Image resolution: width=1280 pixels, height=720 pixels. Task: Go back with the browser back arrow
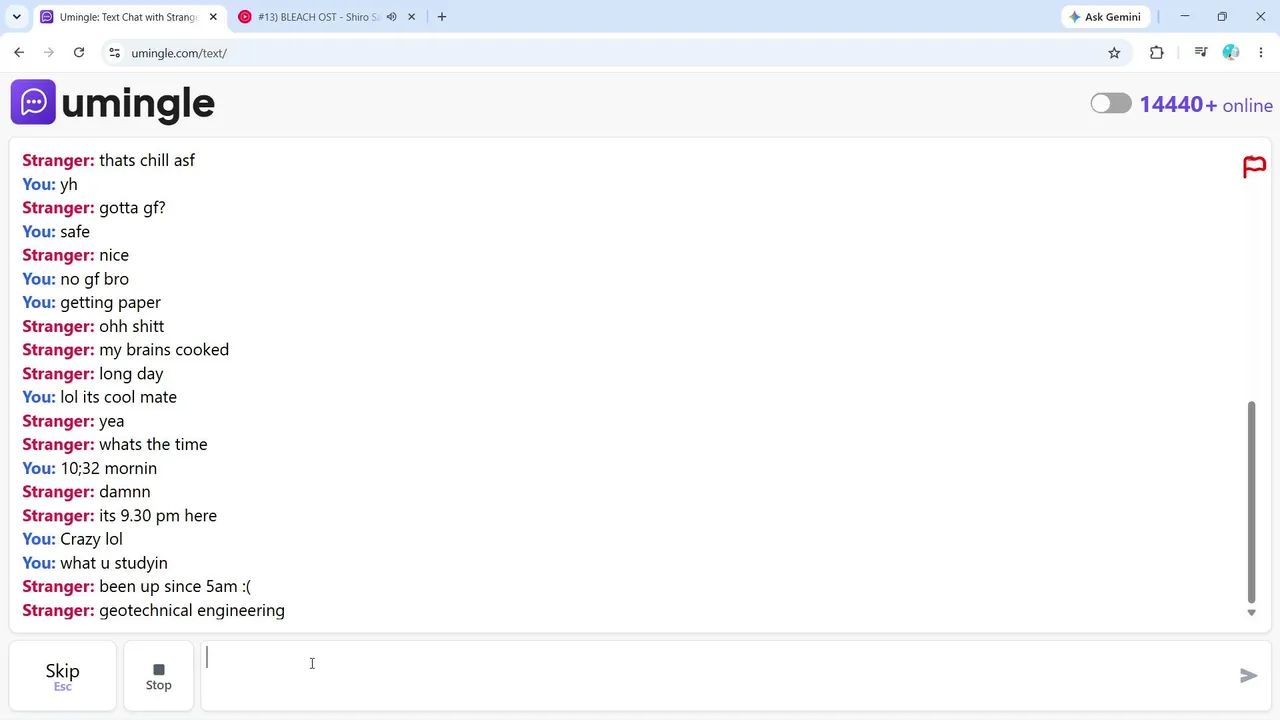tap(19, 53)
